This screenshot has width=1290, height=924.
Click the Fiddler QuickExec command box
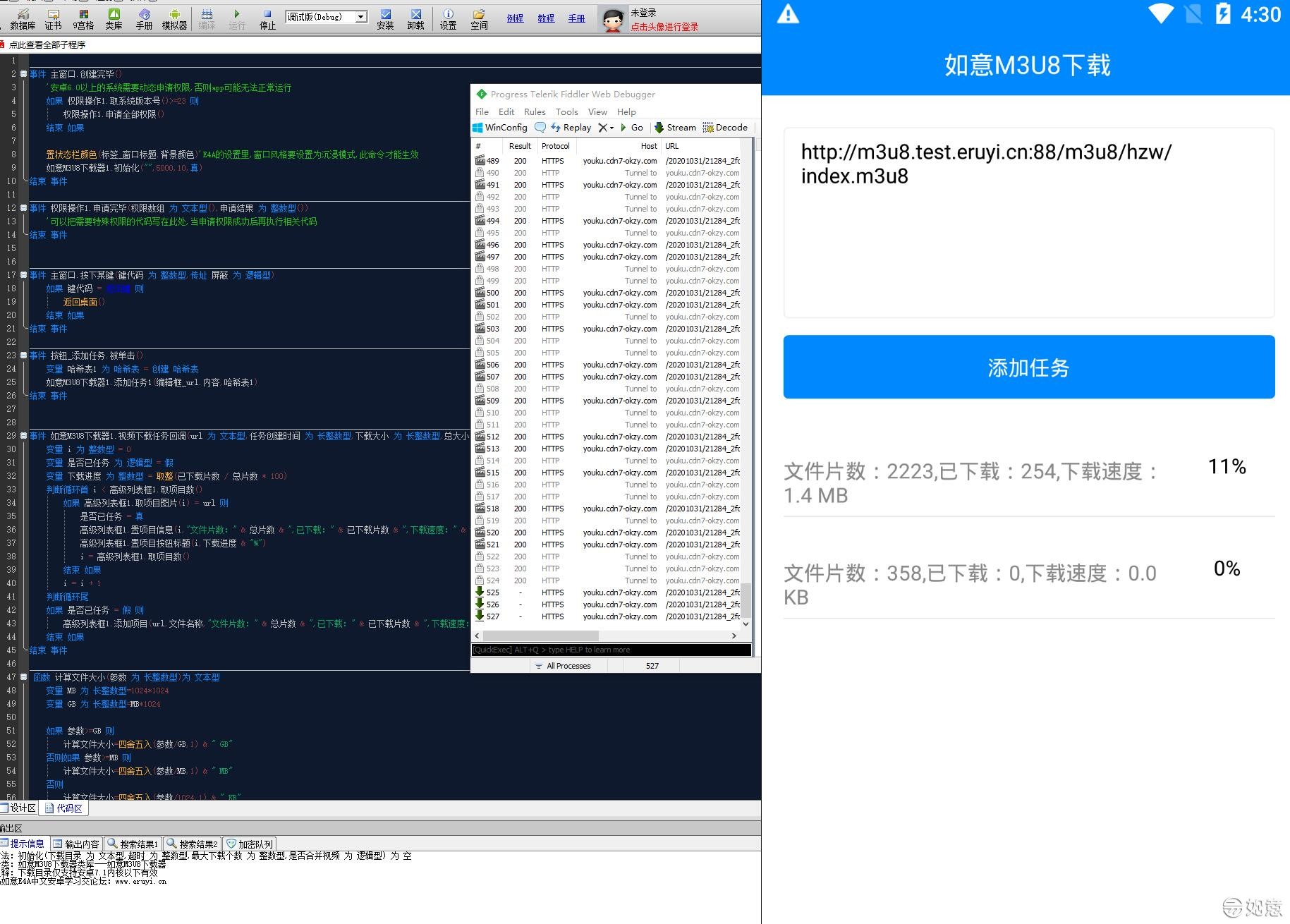(611, 650)
